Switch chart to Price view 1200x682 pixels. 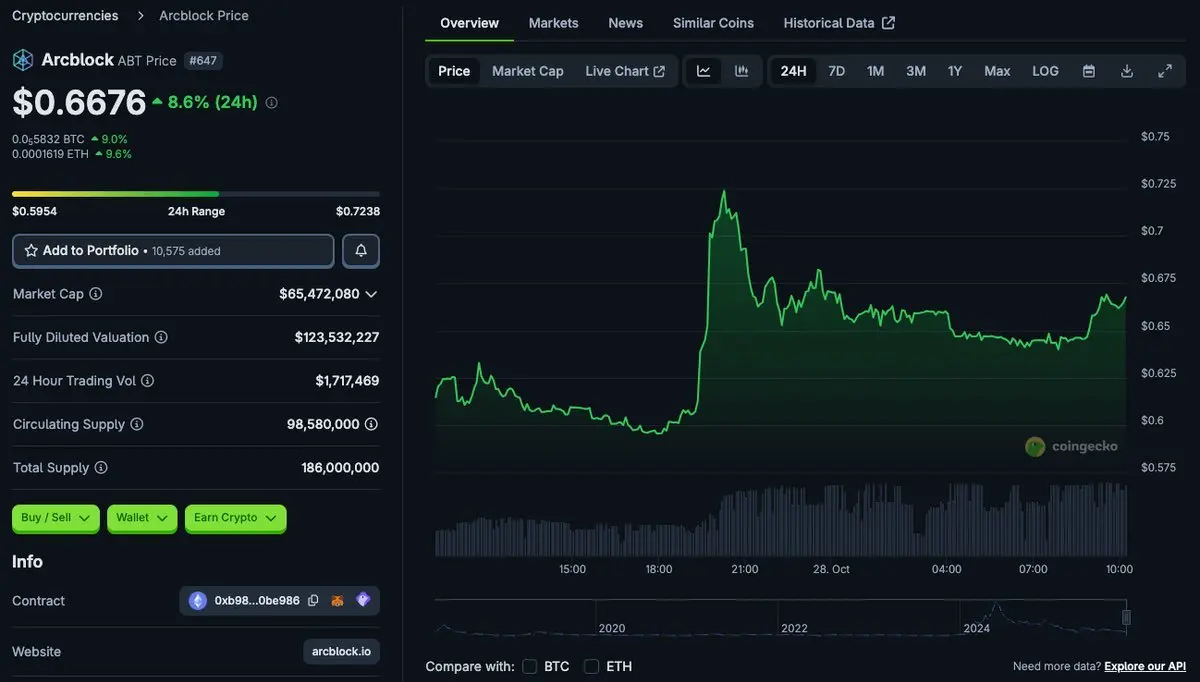pyautogui.click(x=454, y=71)
